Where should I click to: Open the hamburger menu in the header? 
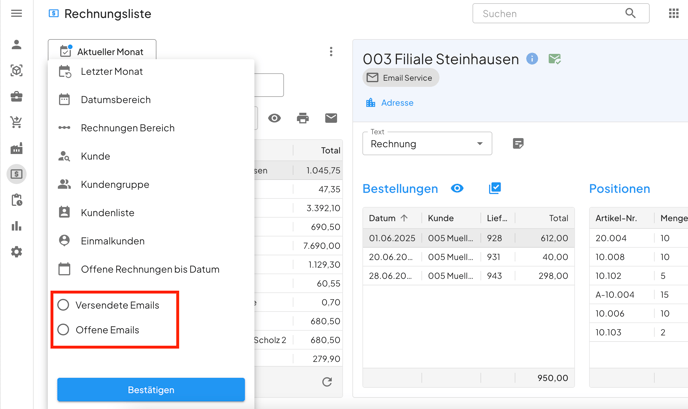point(16,14)
